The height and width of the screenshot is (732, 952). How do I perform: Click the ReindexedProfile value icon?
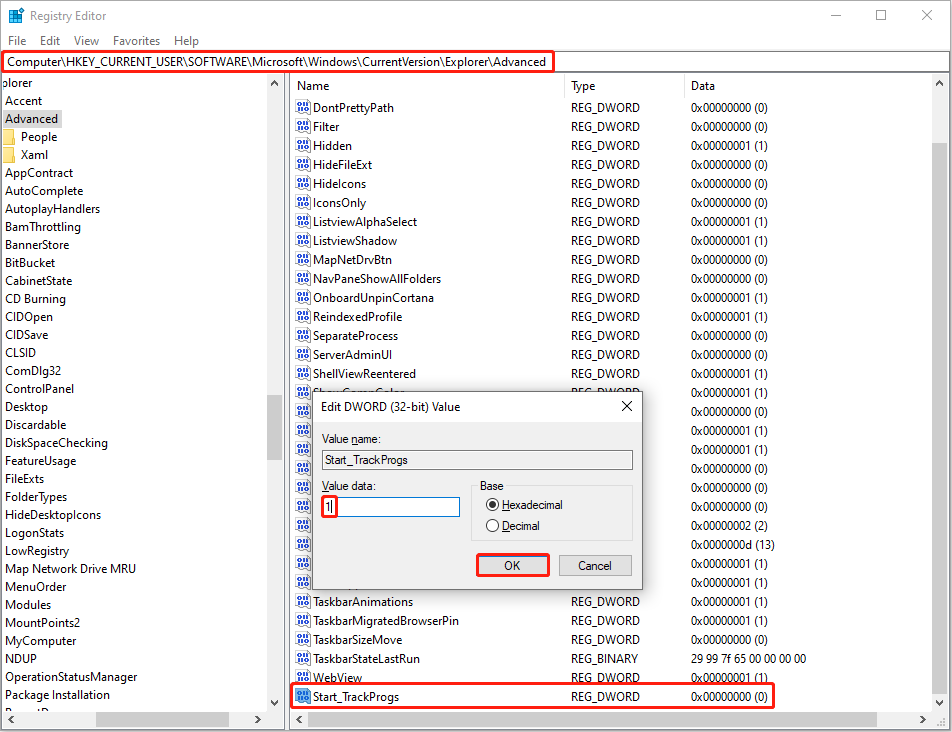(x=303, y=316)
